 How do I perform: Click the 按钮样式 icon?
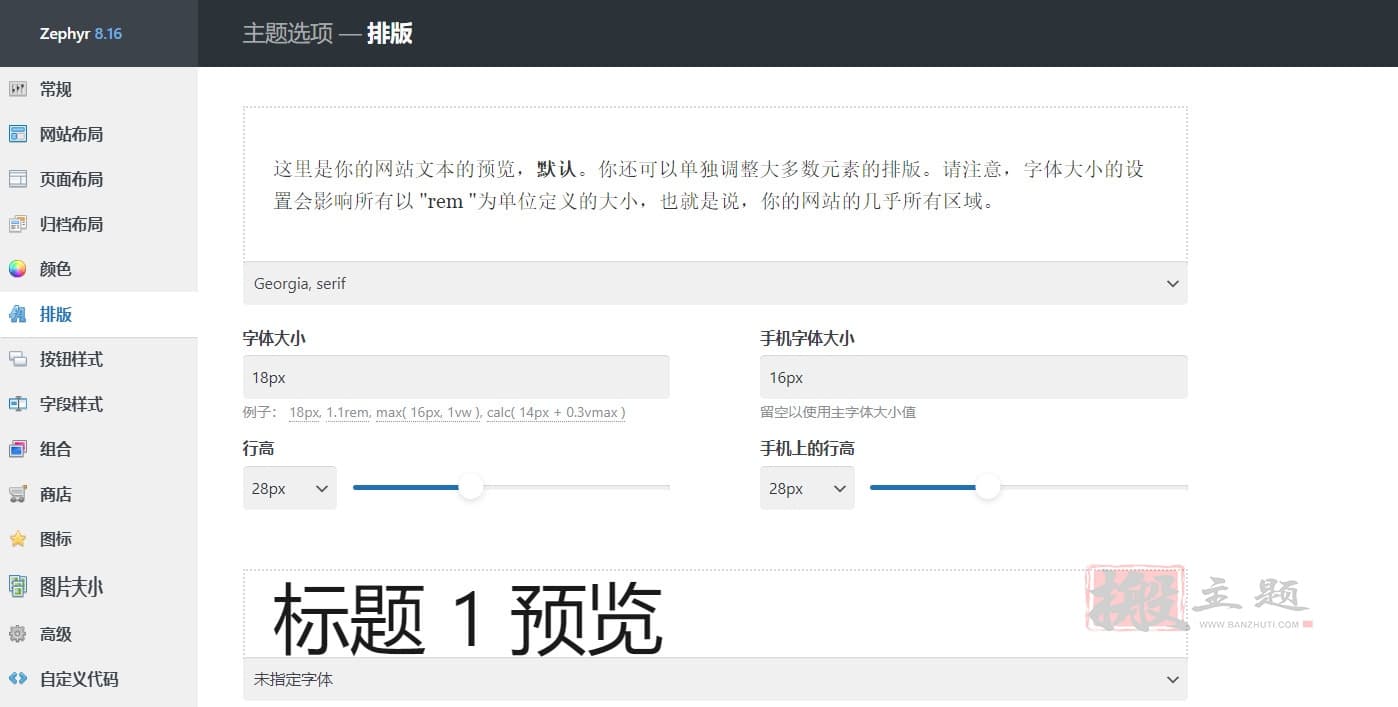point(18,359)
